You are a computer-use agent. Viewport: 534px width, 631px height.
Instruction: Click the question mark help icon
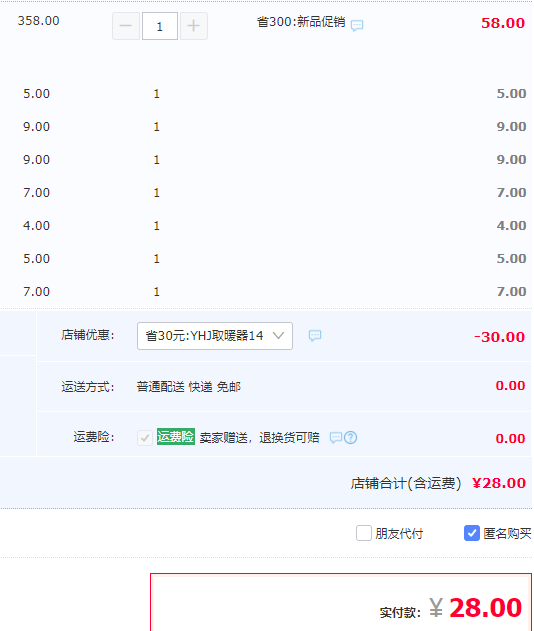pos(351,437)
